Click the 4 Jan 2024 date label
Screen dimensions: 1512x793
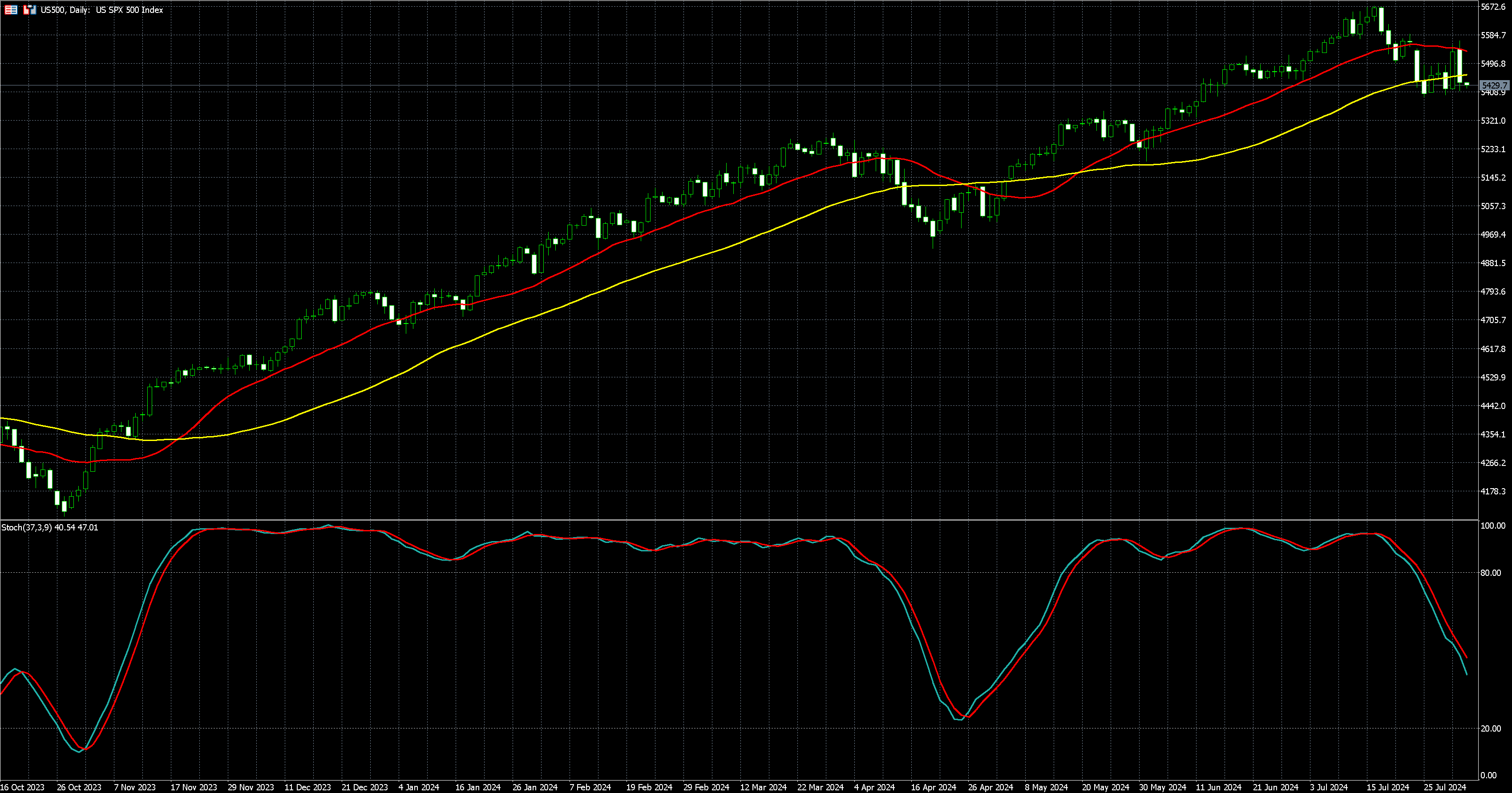(x=419, y=787)
